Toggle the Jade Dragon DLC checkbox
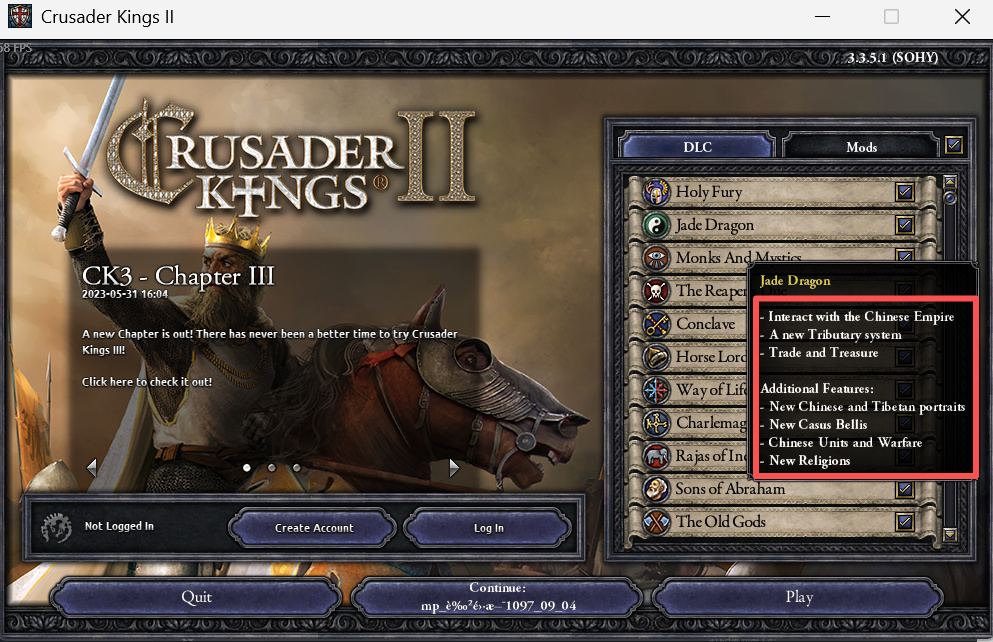993x642 pixels. [x=904, y=225]
